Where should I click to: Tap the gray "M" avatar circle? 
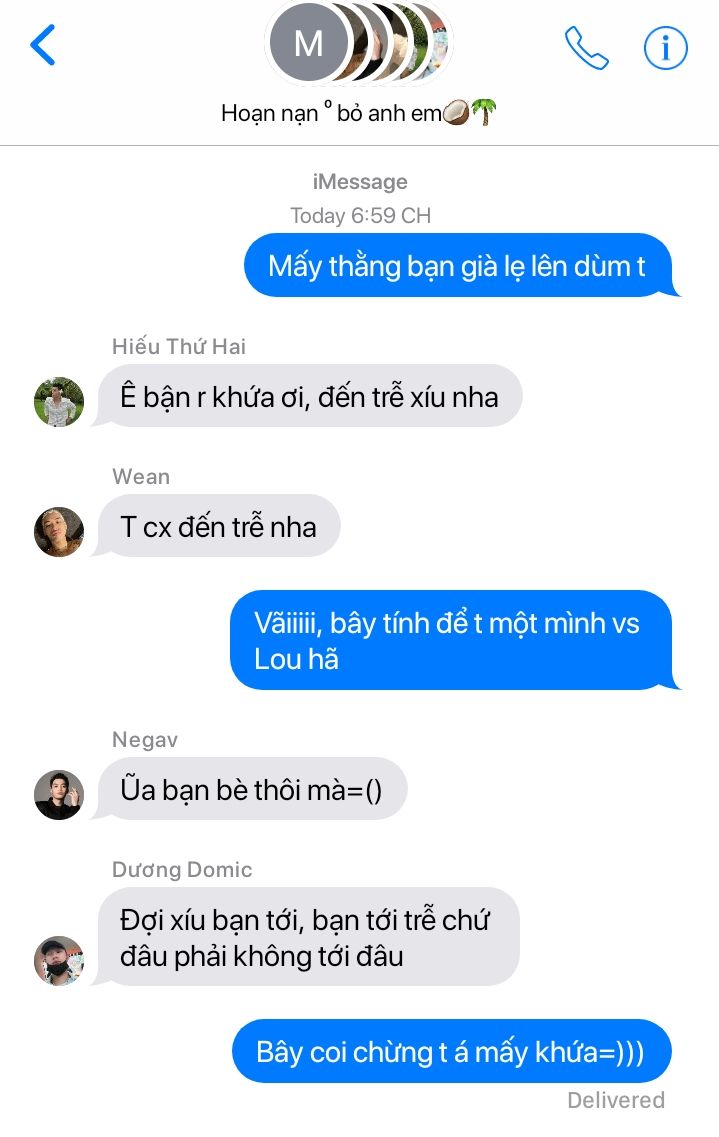click(x=309, y=44)
